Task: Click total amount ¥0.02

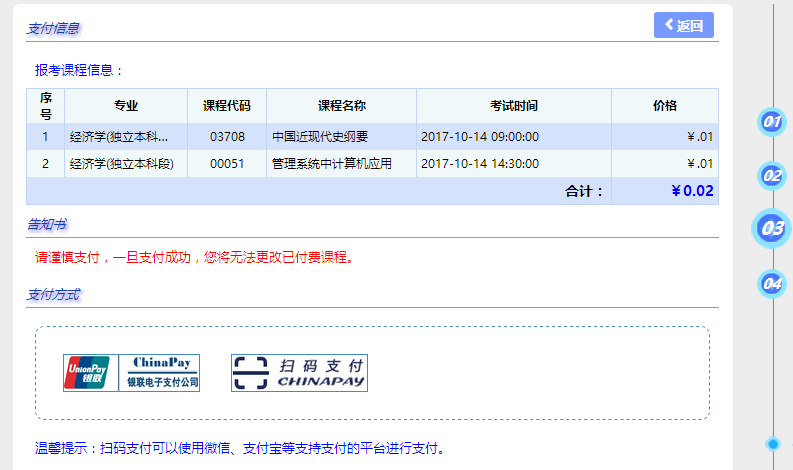Action: click(692, 191)
